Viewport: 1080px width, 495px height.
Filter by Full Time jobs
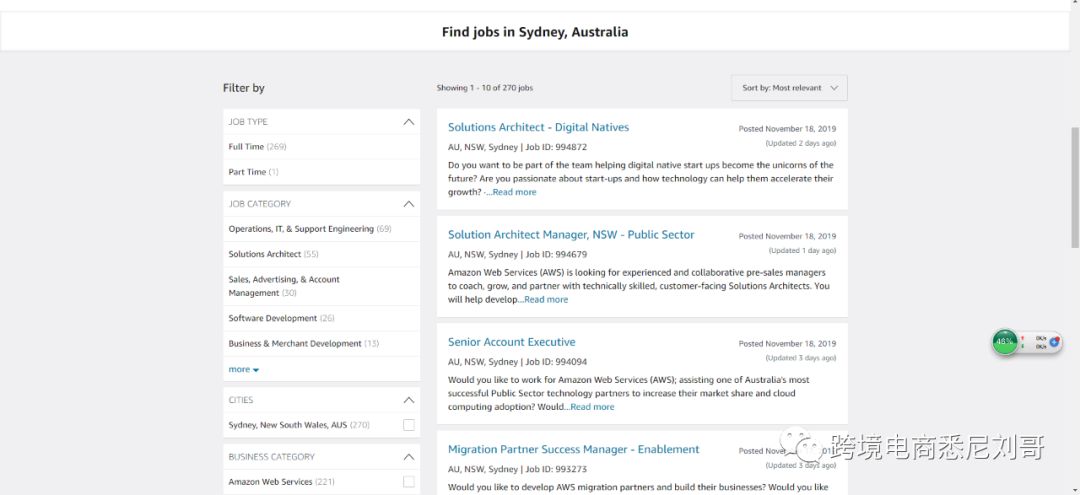click(247, 147)
